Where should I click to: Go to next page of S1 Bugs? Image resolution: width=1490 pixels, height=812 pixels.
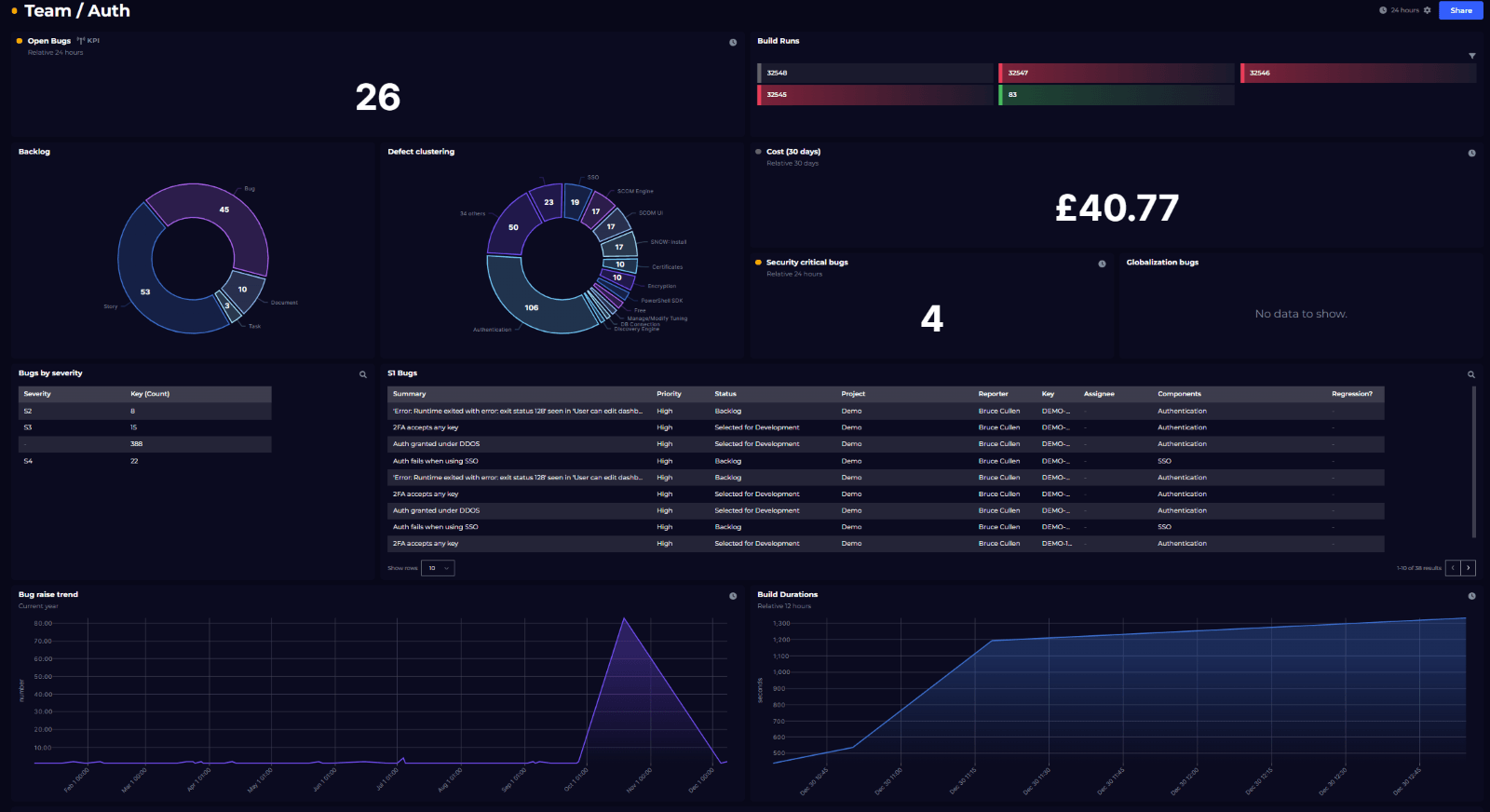click(1469, 568)
